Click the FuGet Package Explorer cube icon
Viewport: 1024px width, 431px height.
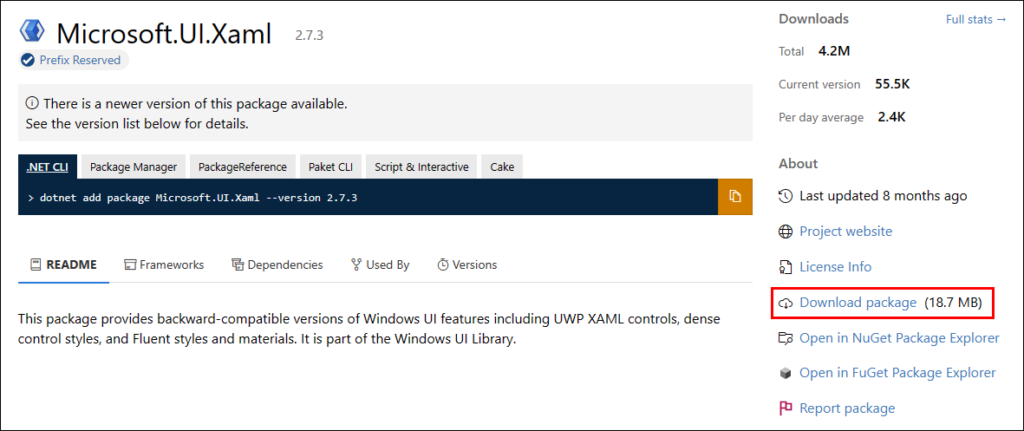pos(785,373)
